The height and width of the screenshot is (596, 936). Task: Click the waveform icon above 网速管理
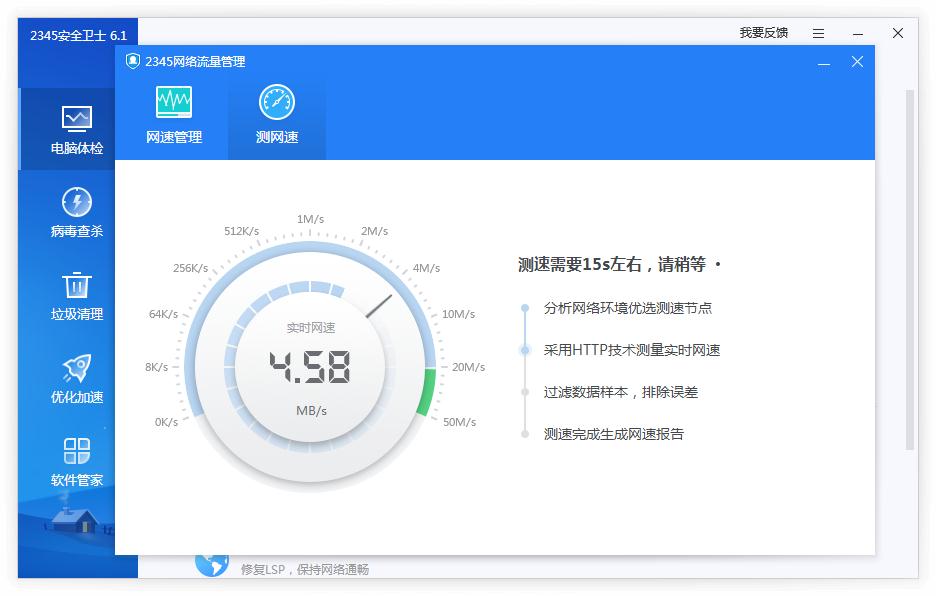tap(172, 100)
